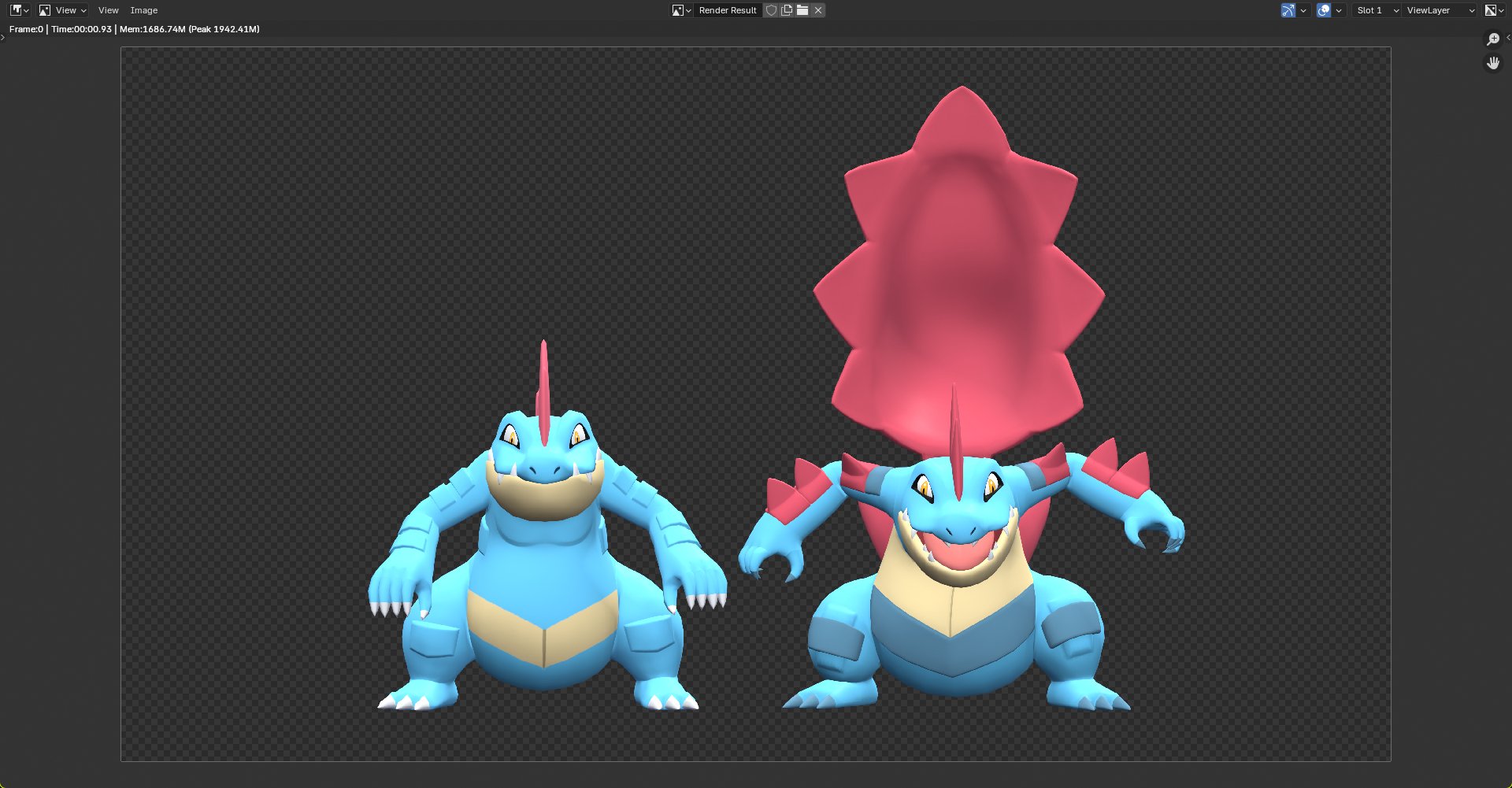The image size is (1512, 788).
Task: Toggle the overlays display button
Action: (1324, 10)
